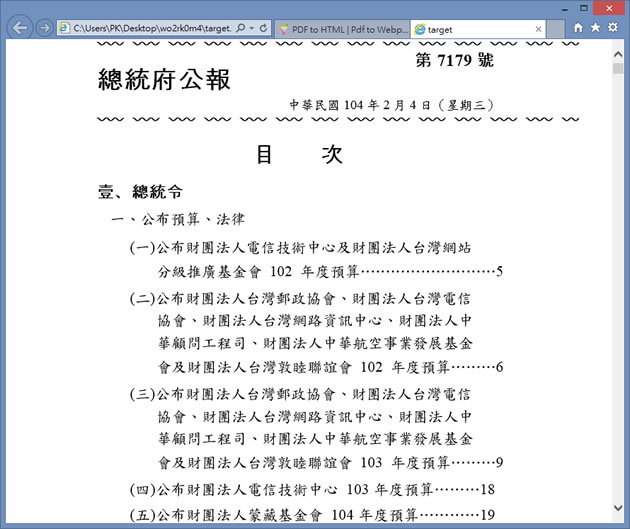This screenshot has height=529, width=630.
Task: Click the issue number 第 7179 號
Action: (x=455, y=60)
